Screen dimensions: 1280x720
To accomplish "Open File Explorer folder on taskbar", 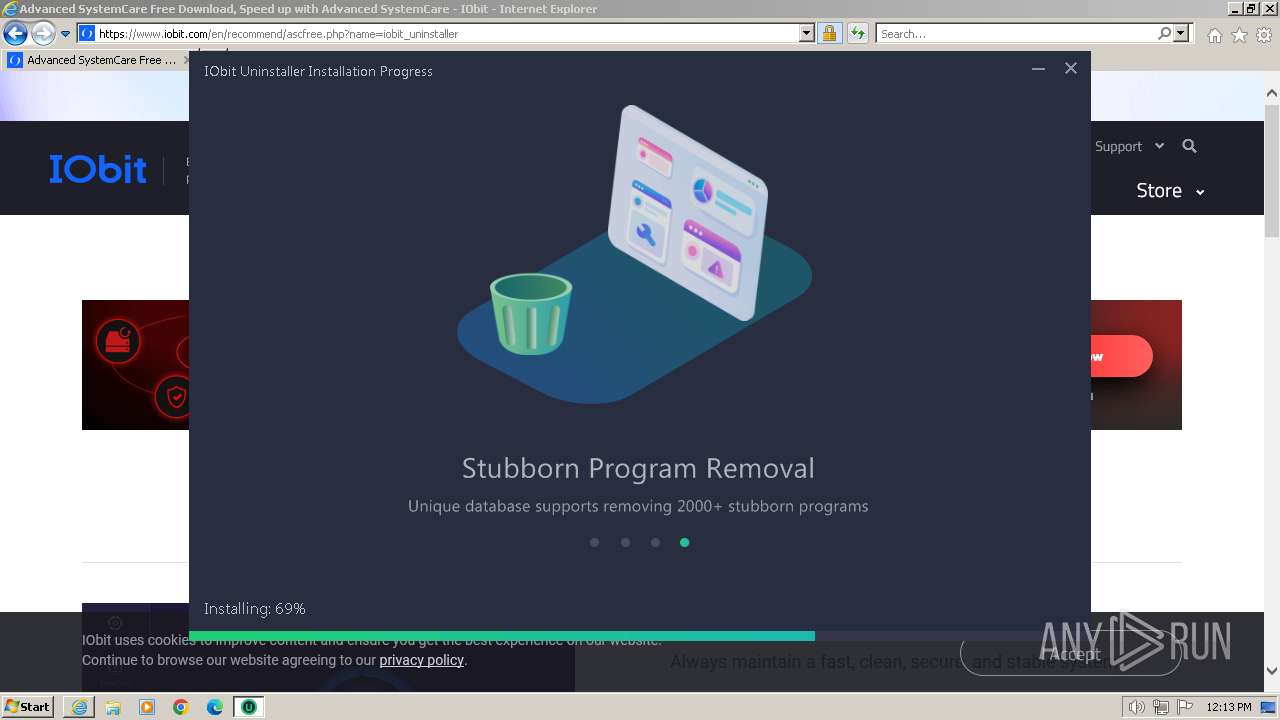I will (x=113, y=707).
